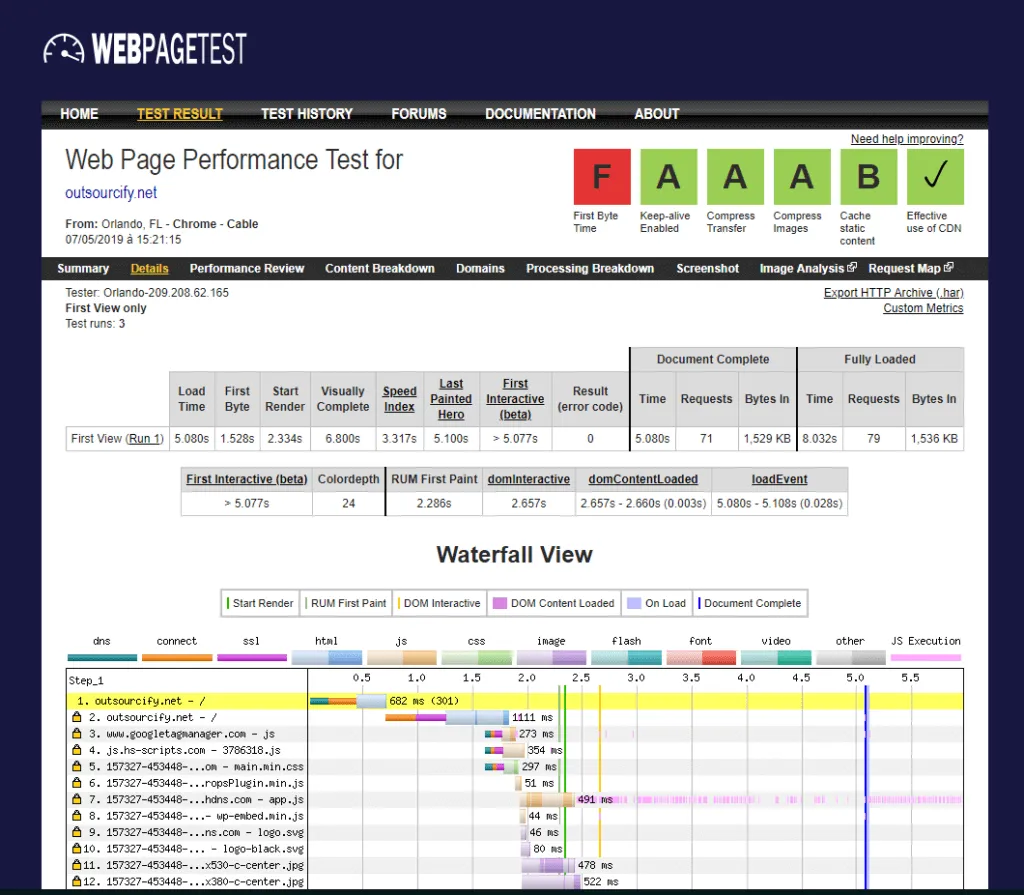The width and height of the screenshot is (1024, 895).
Task: Click the connect color legend bar
Action: [x=177, y=657]
